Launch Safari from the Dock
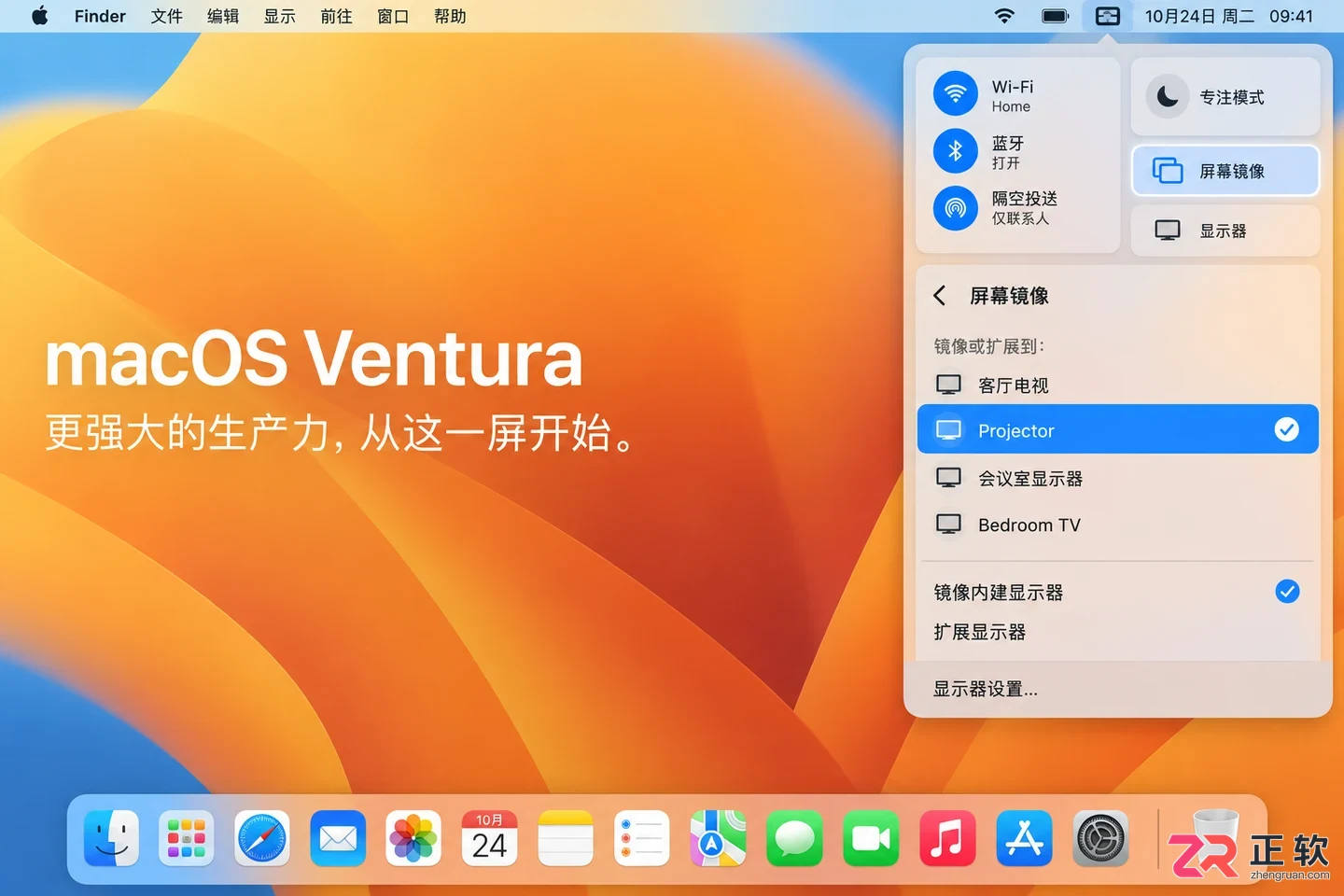Viewport: 1344px width, 896px height. point(262,838)
